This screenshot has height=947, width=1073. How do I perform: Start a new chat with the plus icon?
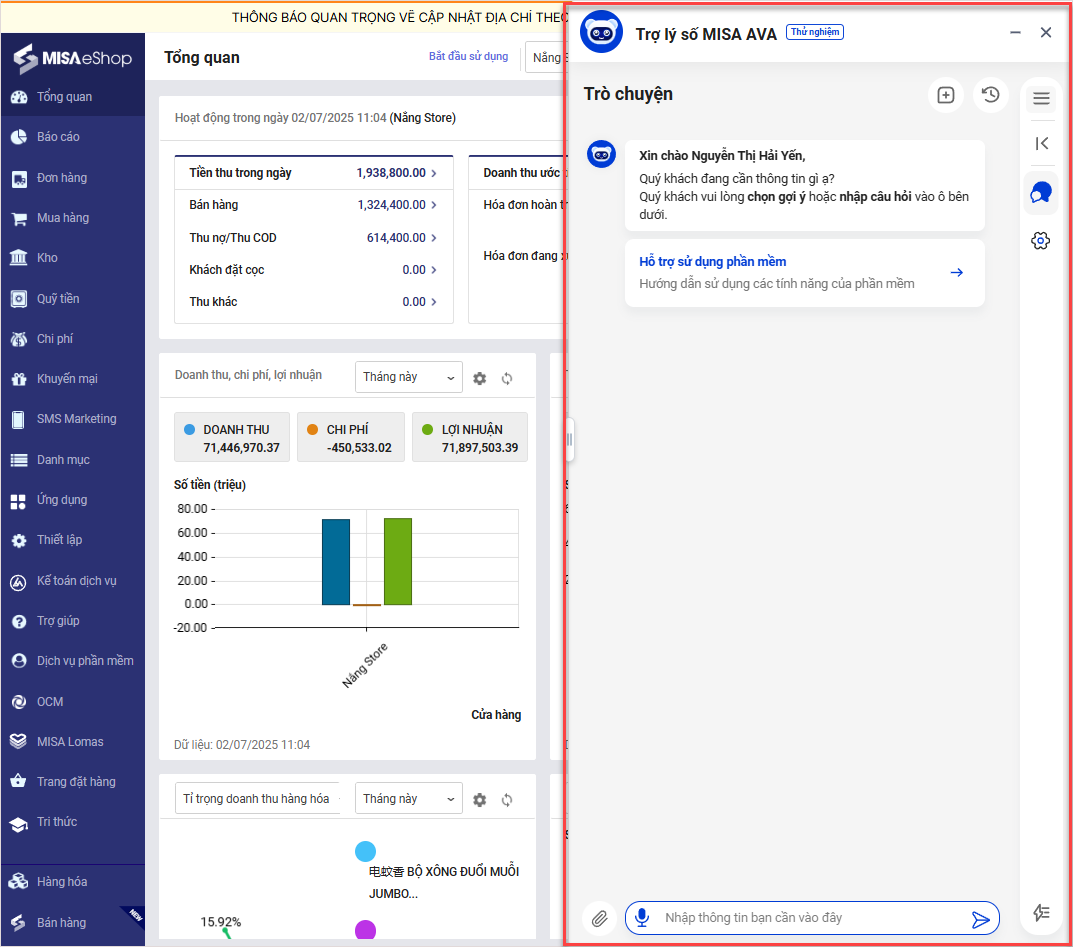945,95
